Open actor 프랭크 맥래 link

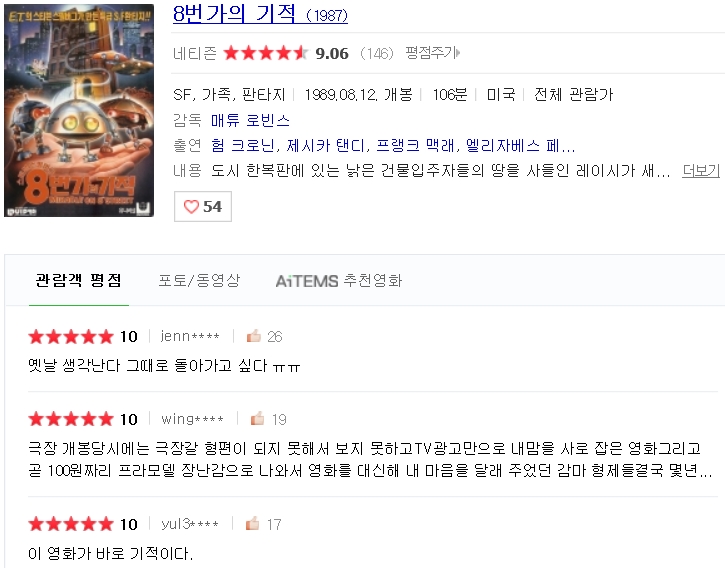tap(414, 146)
